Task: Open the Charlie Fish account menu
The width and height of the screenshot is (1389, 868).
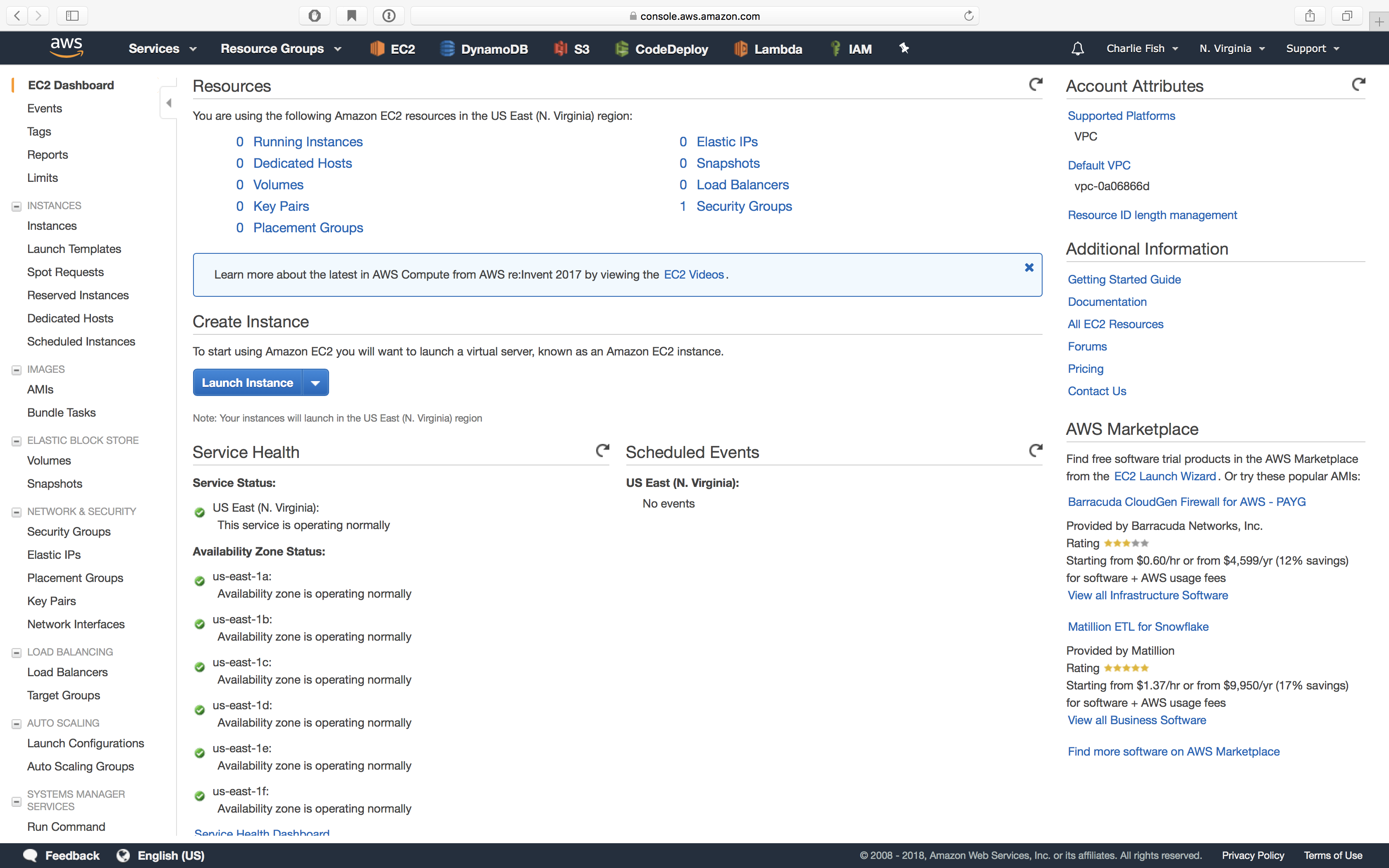Action: [1142, 49]
